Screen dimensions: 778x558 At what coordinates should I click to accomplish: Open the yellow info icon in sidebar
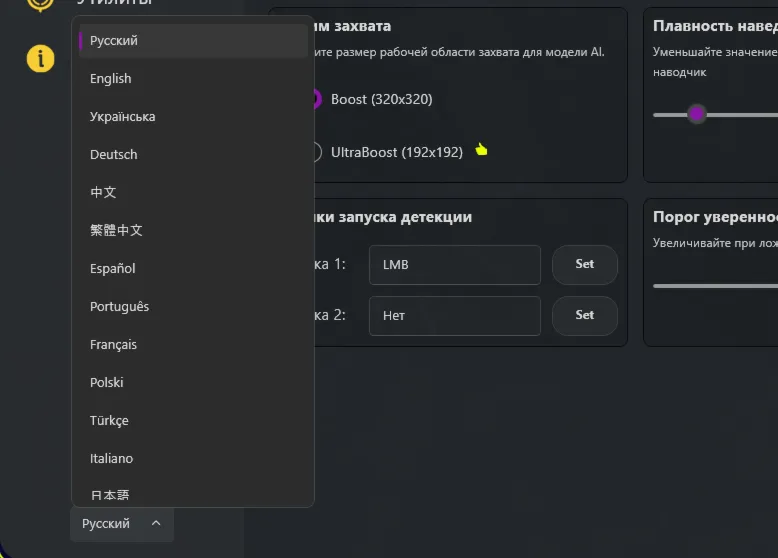coord(40,59)
